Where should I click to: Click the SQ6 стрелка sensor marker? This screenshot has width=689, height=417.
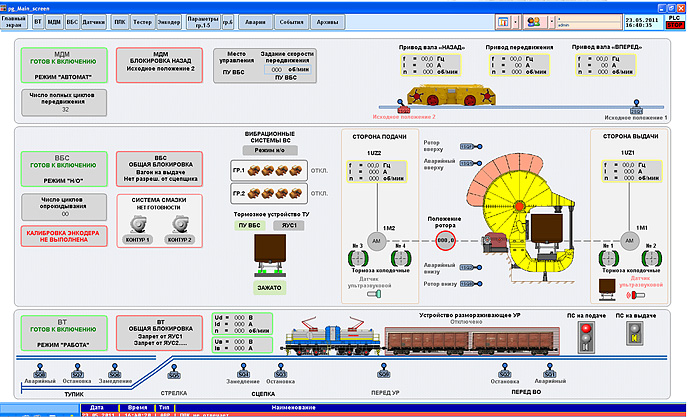(x=173, y=375)
